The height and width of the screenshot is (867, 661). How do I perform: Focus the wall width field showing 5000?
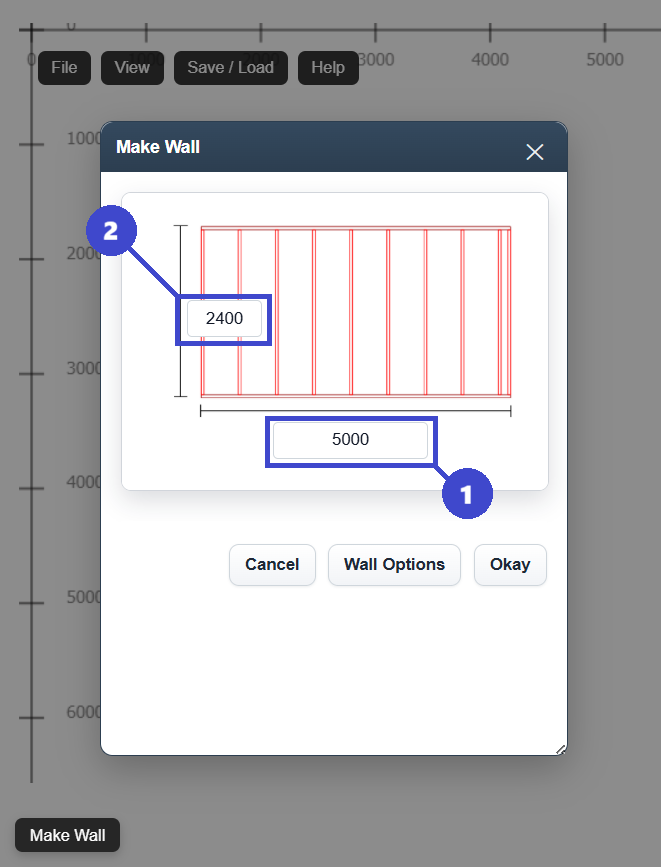click(350, 440)
